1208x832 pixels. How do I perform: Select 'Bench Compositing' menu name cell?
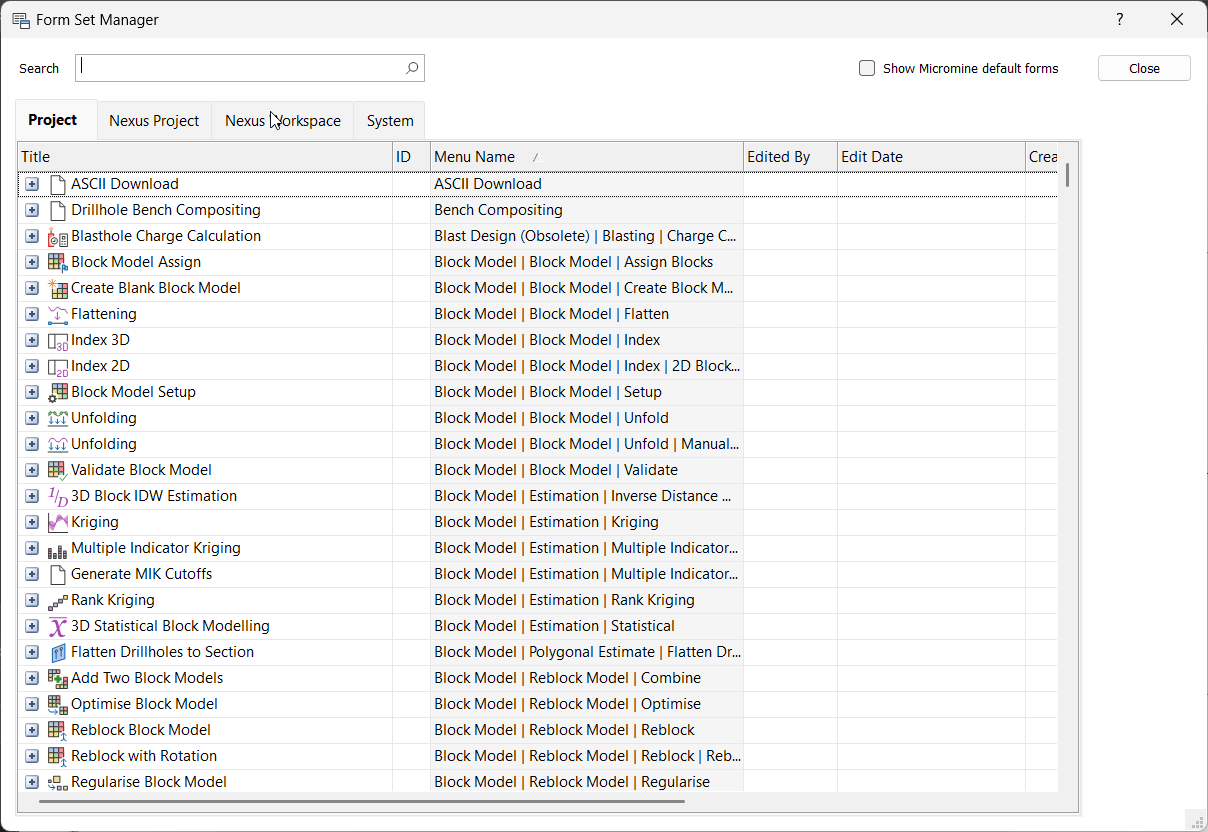587,210
